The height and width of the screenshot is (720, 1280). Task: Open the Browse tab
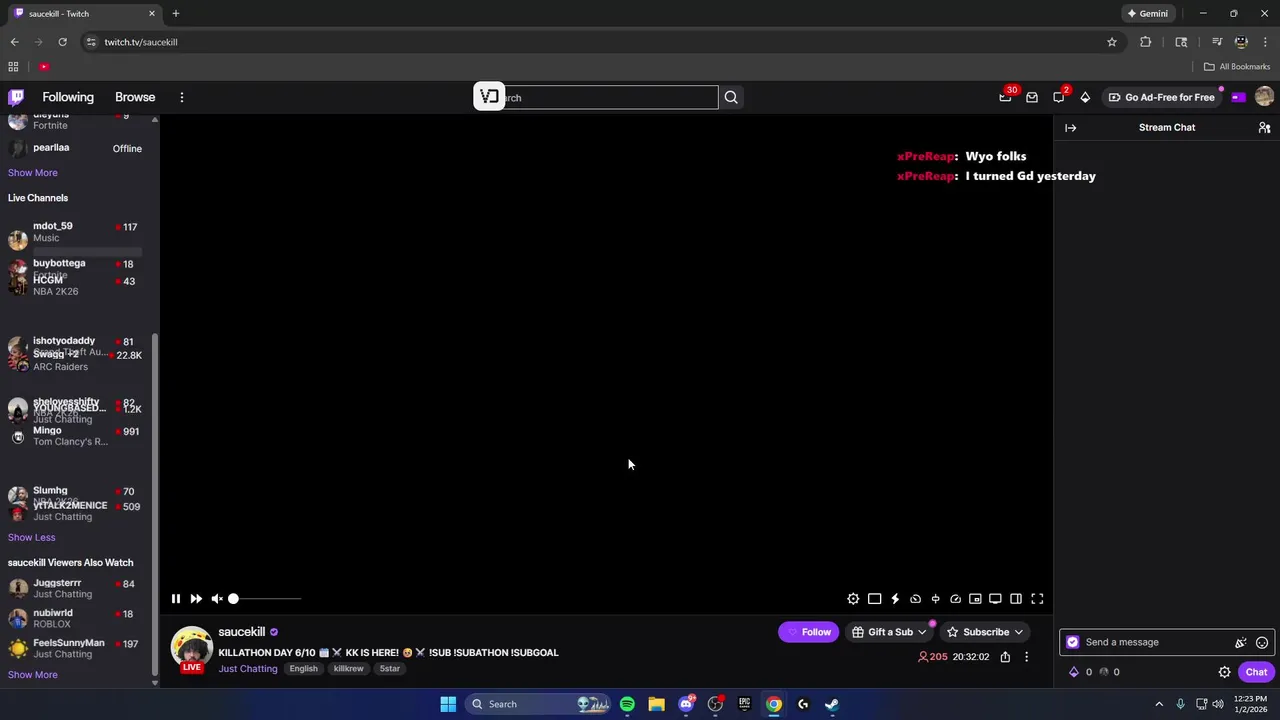(135, 97)
